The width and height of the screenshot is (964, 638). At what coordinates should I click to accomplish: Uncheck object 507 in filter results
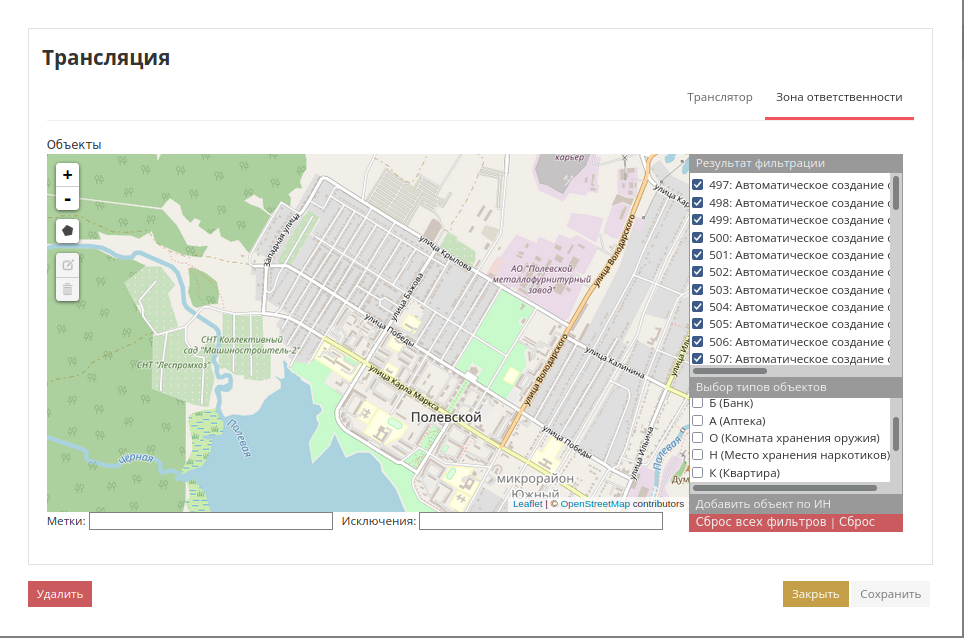coord(698,359)
